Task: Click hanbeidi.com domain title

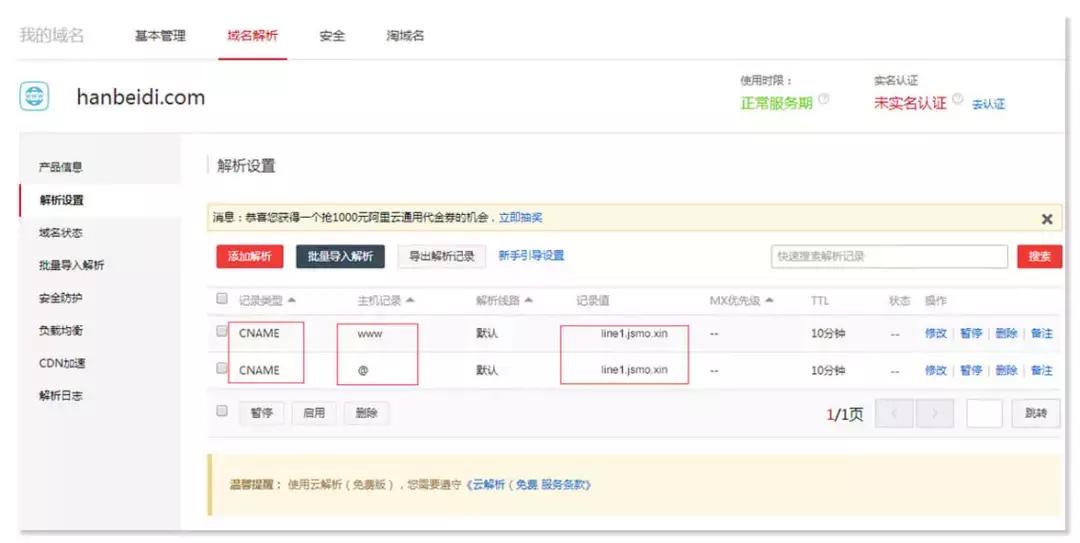Action: [x=141, y=97]
